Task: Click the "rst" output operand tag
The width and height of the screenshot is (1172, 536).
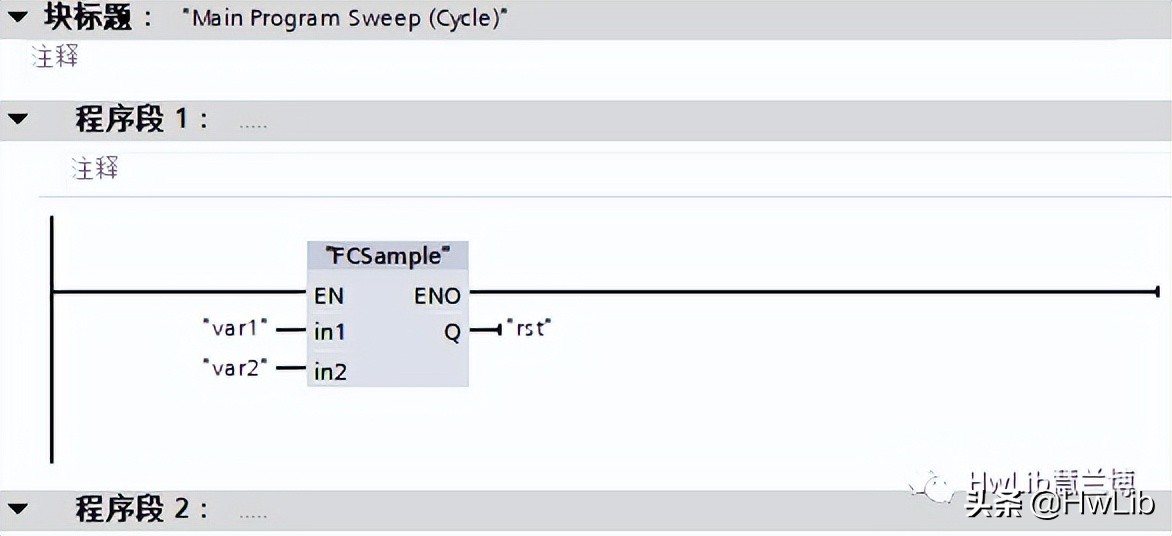Action: click(x=530, y=328)
